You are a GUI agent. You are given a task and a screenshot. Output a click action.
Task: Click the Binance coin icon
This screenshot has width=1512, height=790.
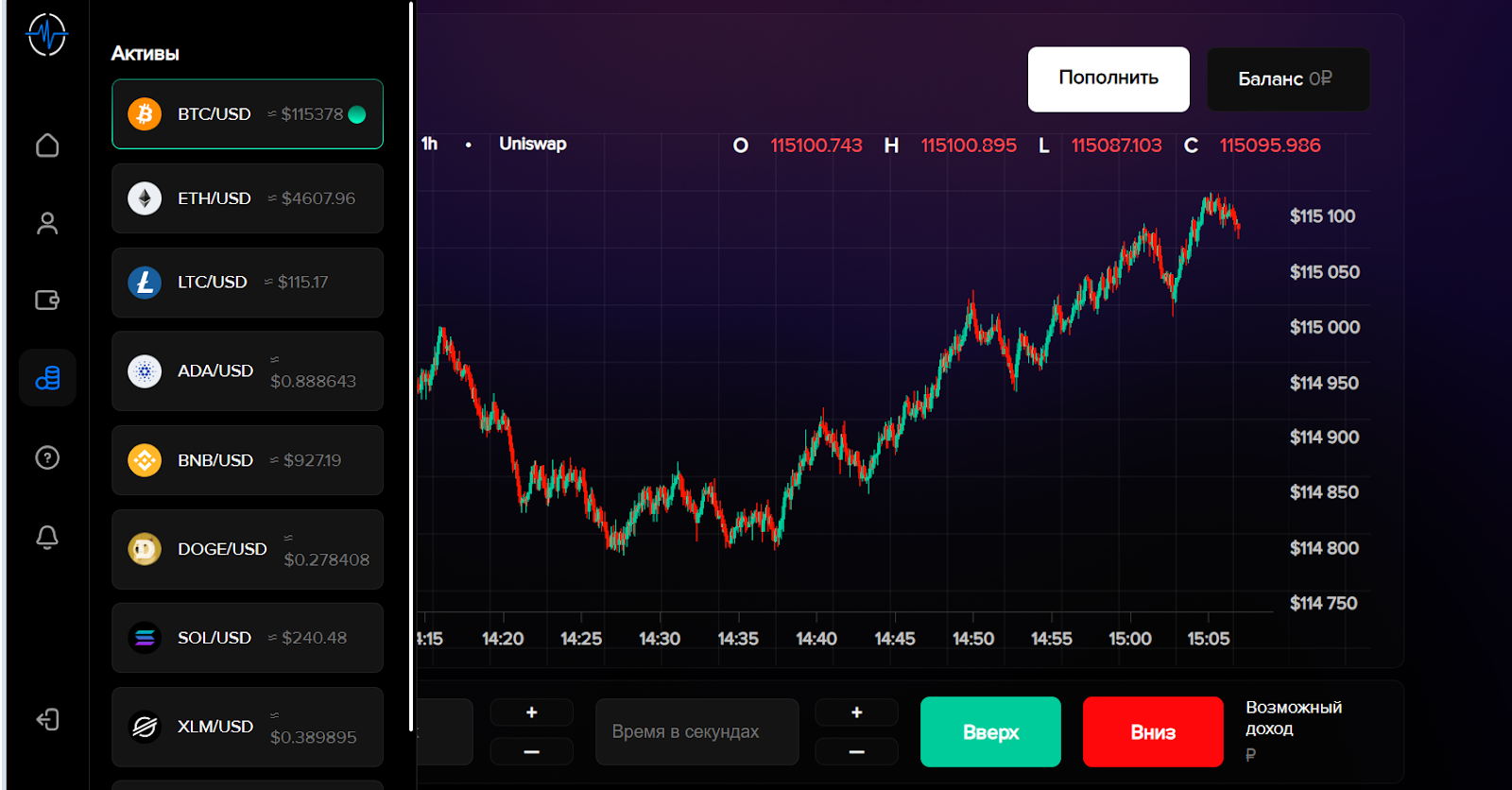(x=145, y=460)
